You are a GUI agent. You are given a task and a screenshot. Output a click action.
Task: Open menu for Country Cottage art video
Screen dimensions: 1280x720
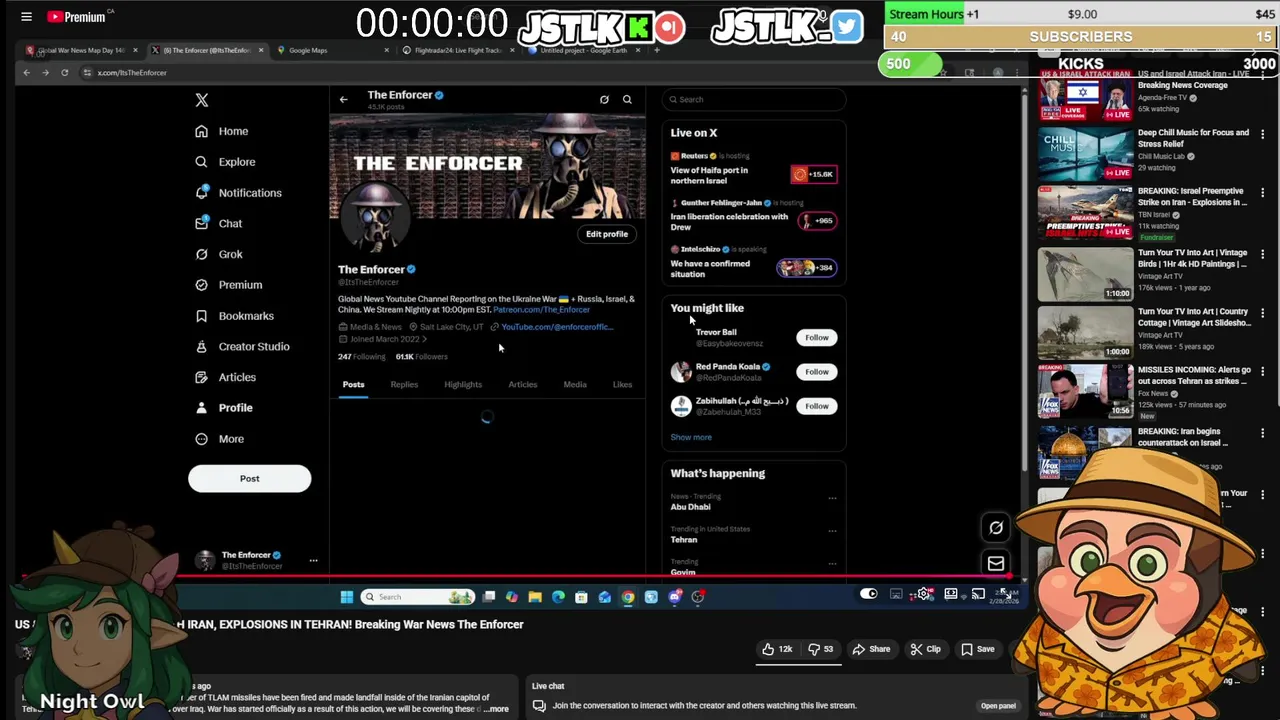[1262, 313]
